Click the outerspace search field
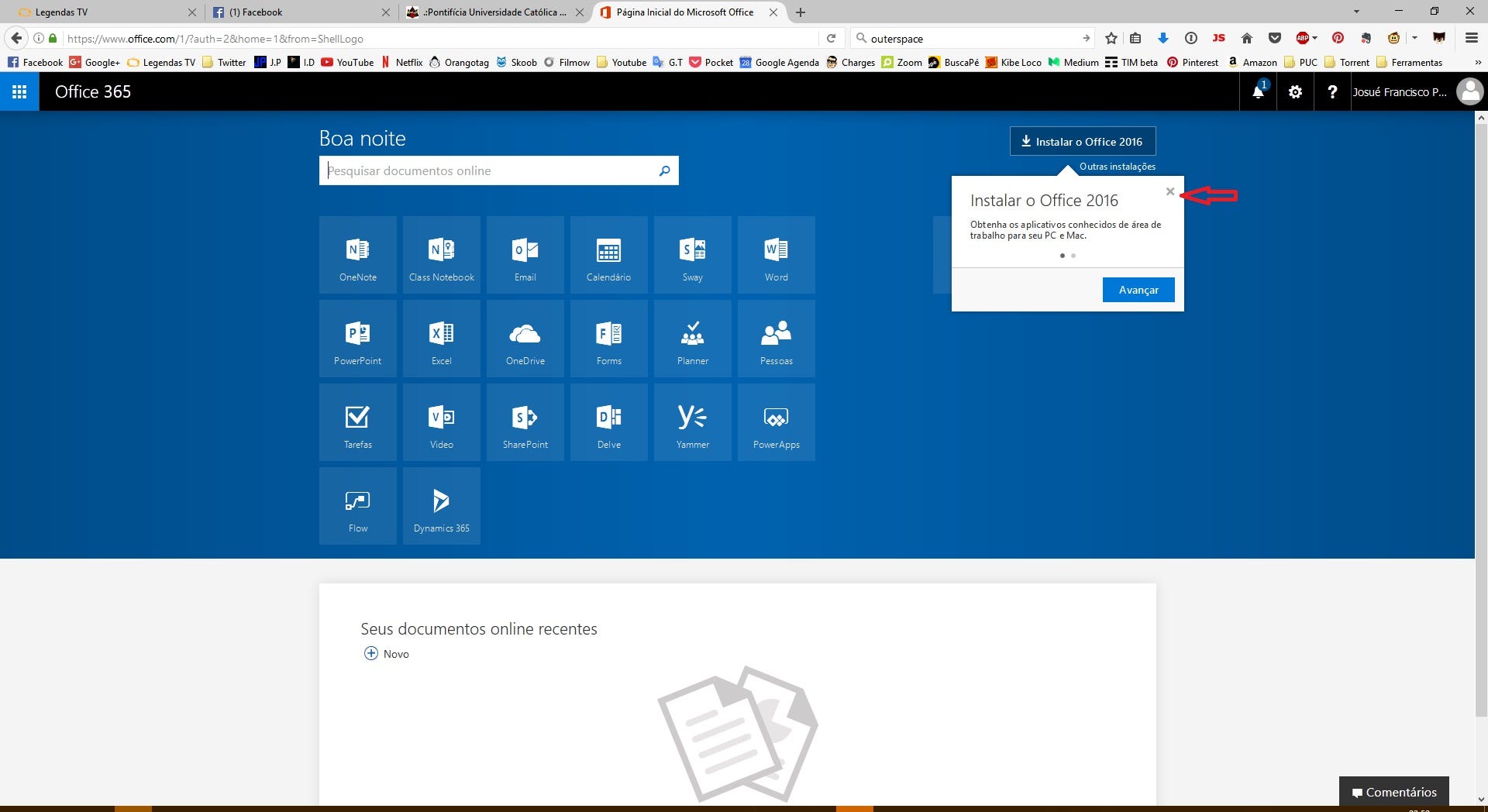The image size is (1488, 812). [x=973, y=38]
